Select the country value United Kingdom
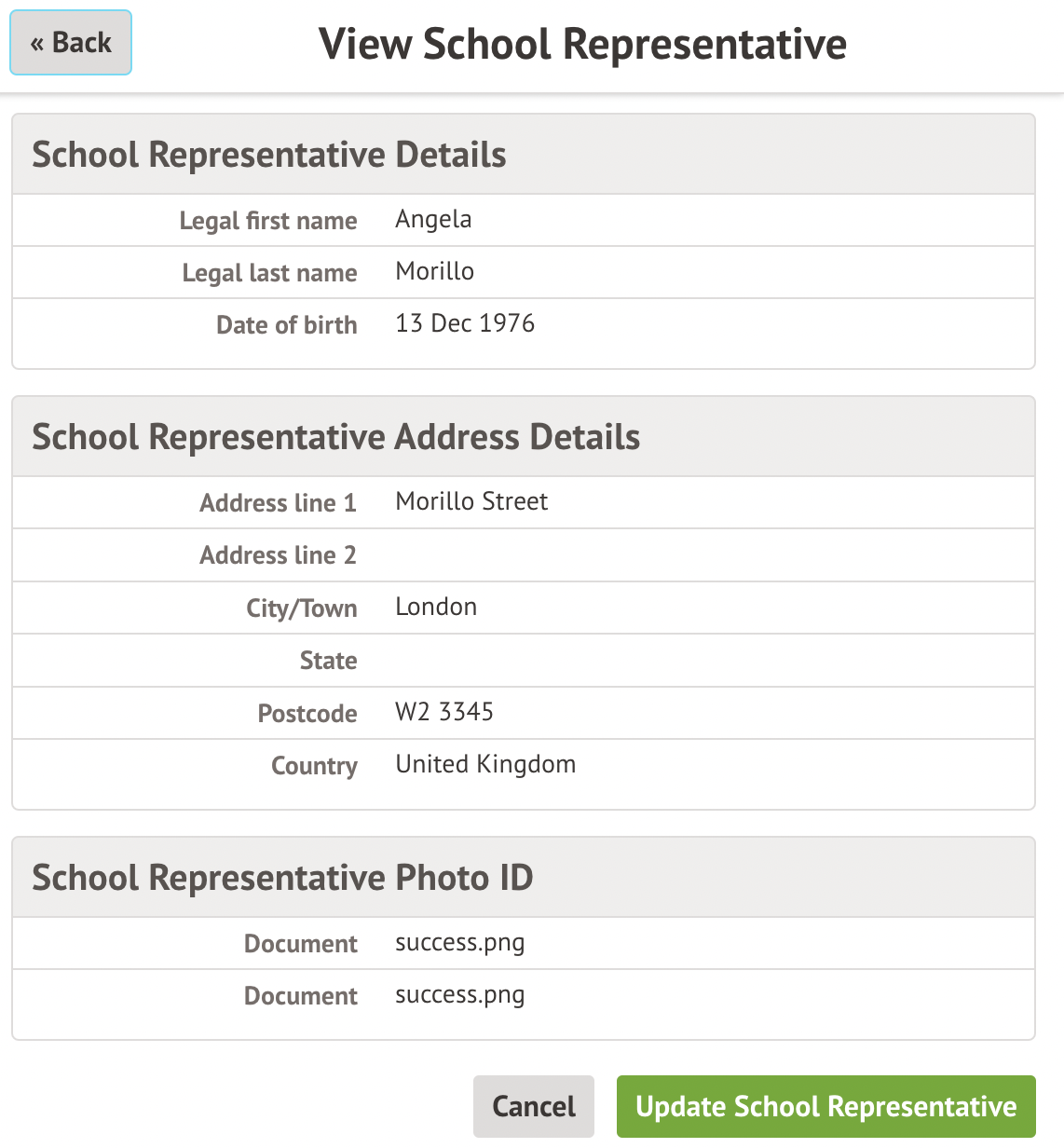Image resolution: width=1064 pixels, height=1148 pixels. (x=485, y=765)
